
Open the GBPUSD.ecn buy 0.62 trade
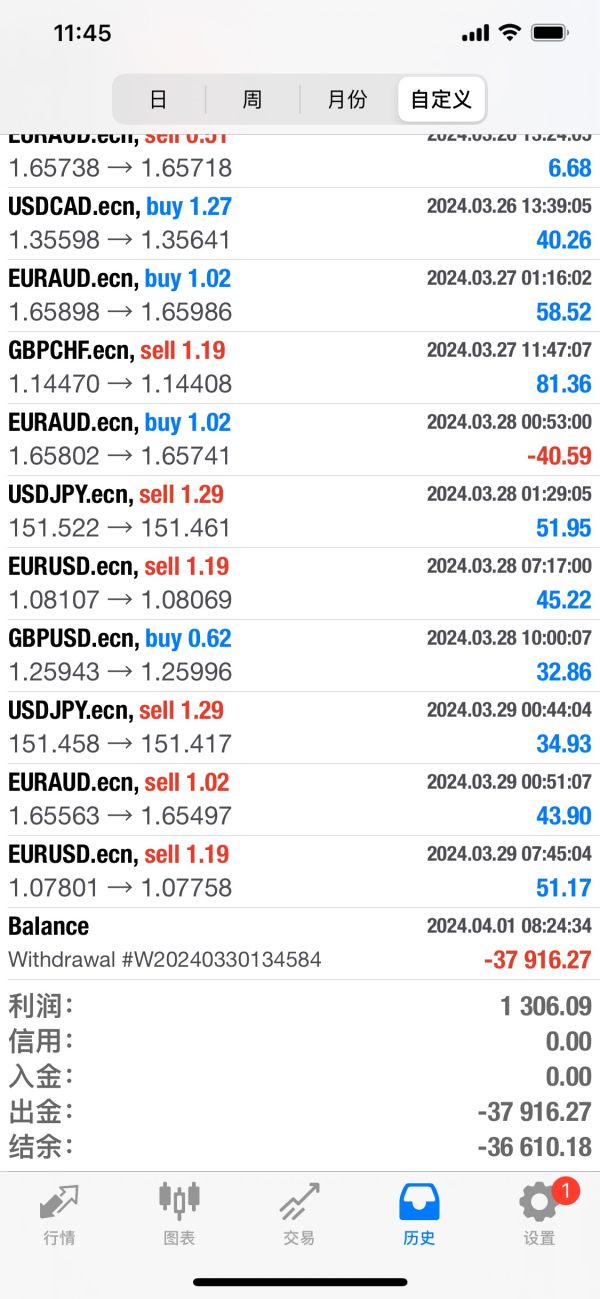tap(300, 655)
